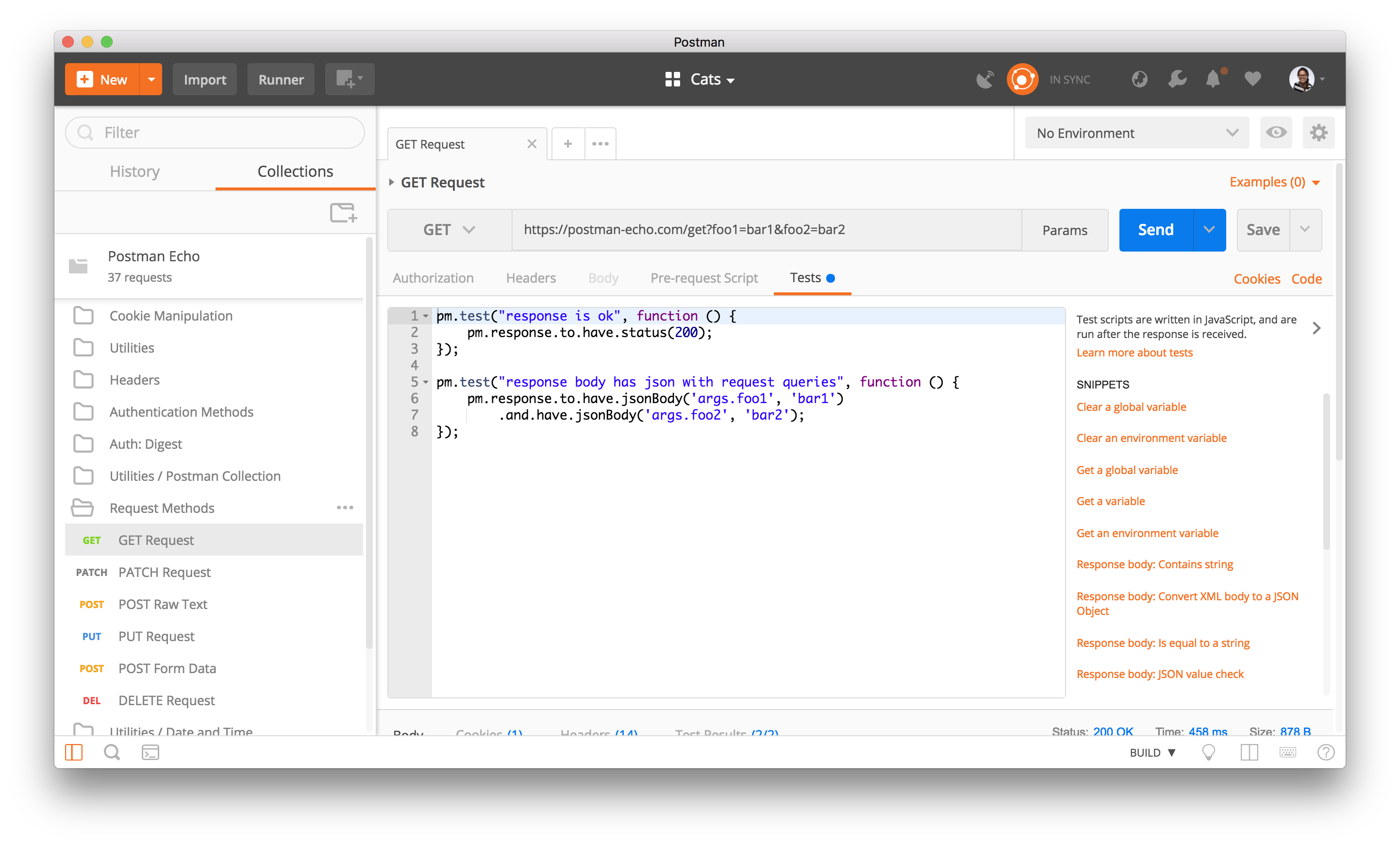Image resolution: width=1400 pixels, height=846 pixels.
Task: Open the Examples (0) dropdown
Action: (1274, 182)
